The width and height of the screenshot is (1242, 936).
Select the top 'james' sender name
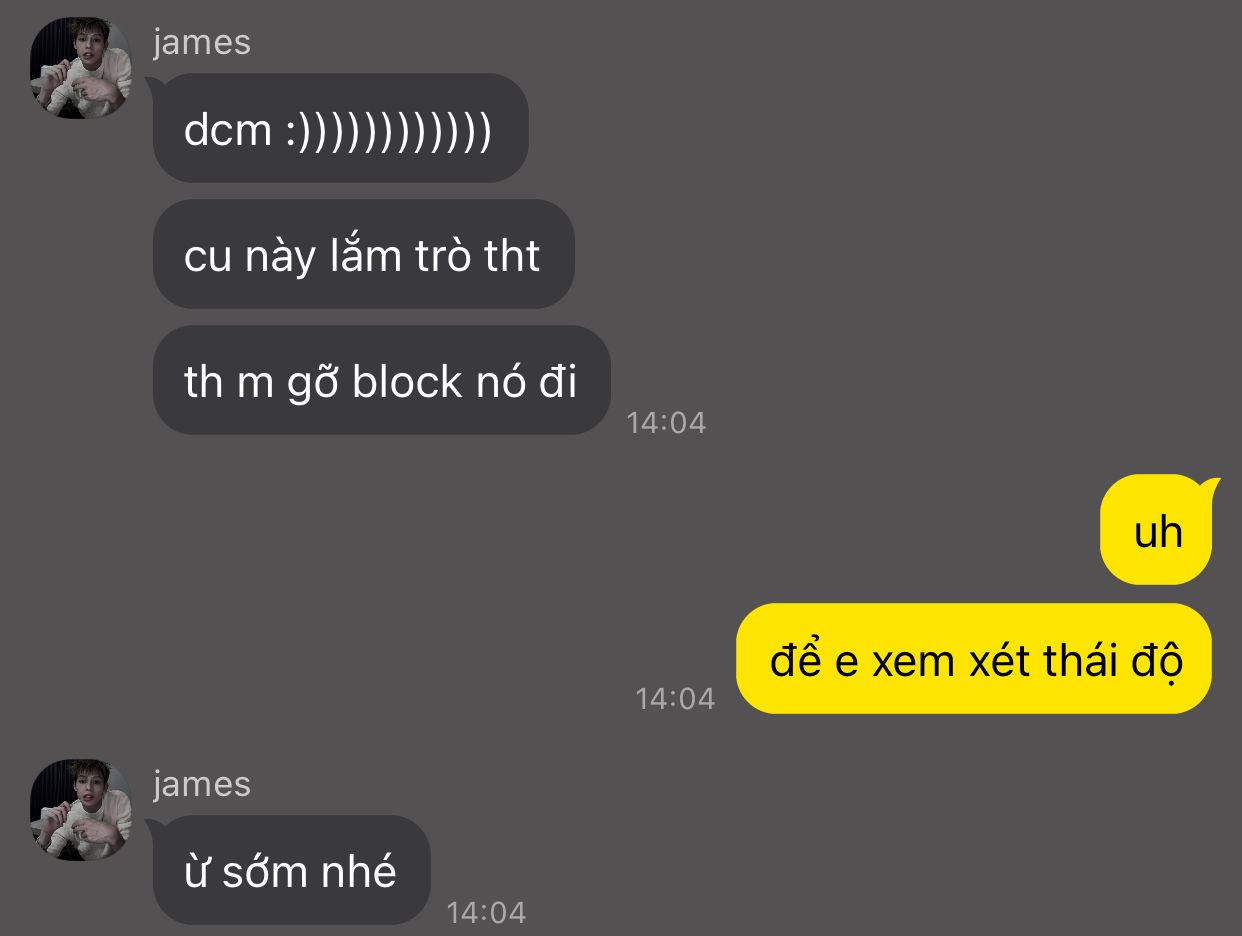(x=201, y=42)
